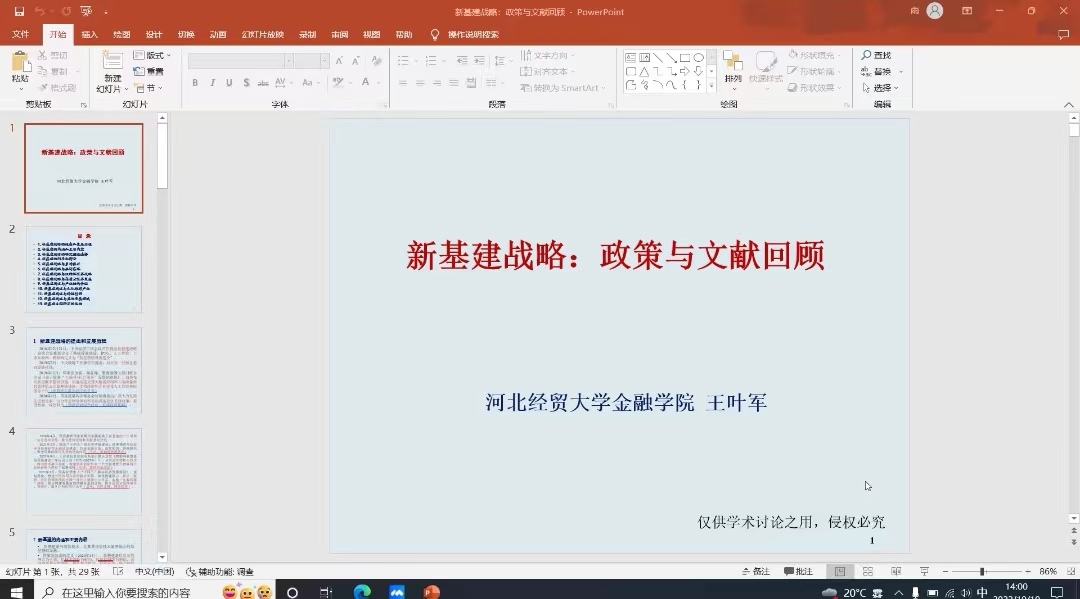This screenshot has height=599, width=1080.
Task: Click 查找 (Find) button
Action: tap(876, 55)
